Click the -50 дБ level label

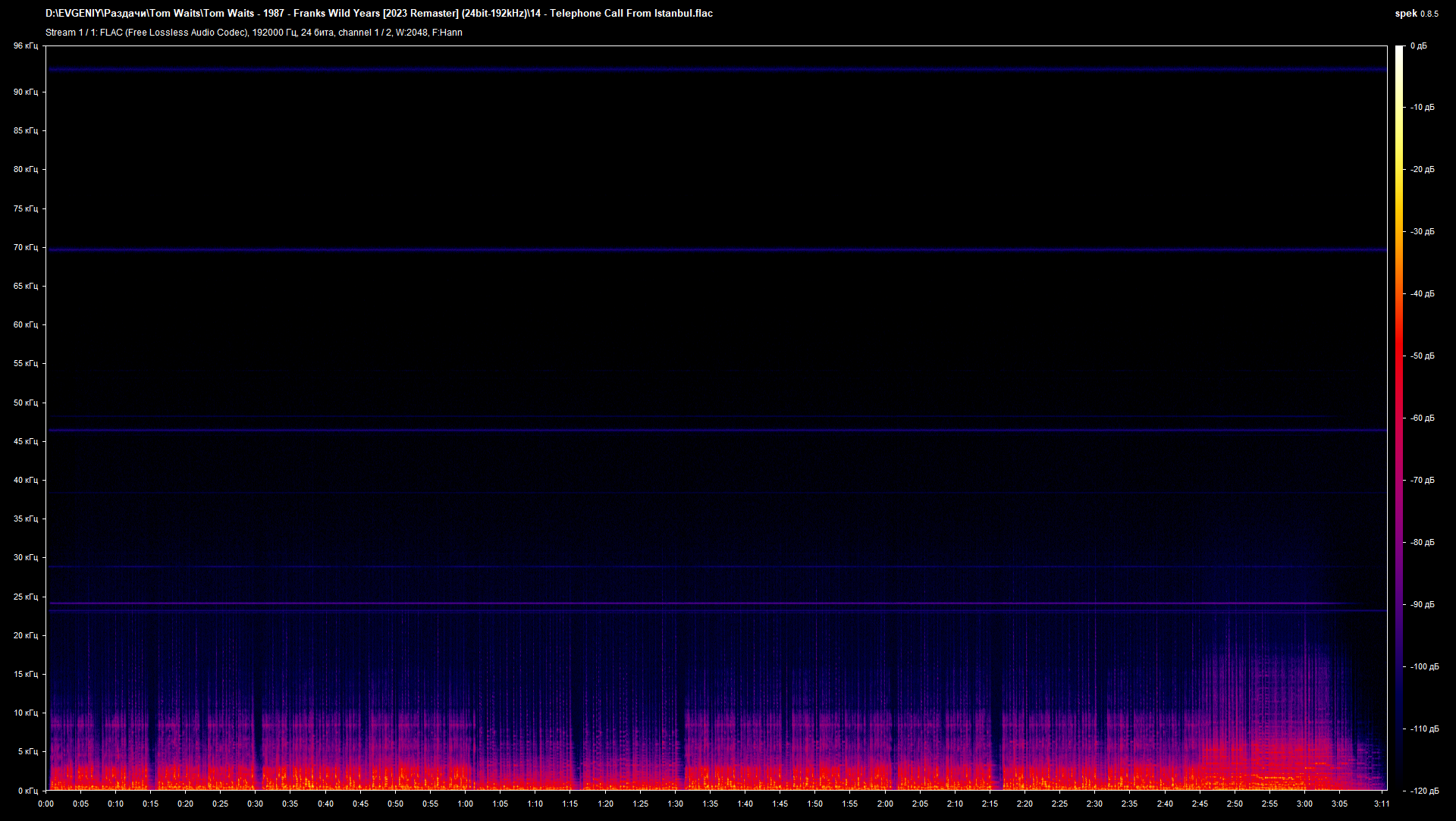pyautogui.click(x=1423, y=356)
